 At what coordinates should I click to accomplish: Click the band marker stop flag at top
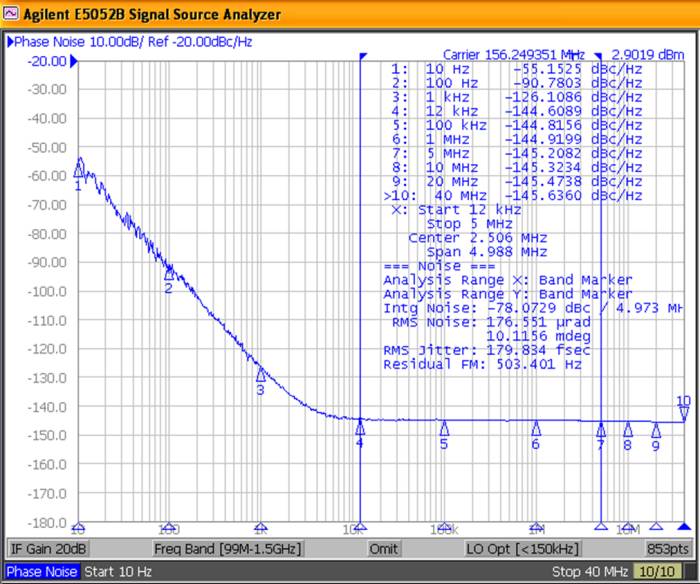click(x=597, y=58)
